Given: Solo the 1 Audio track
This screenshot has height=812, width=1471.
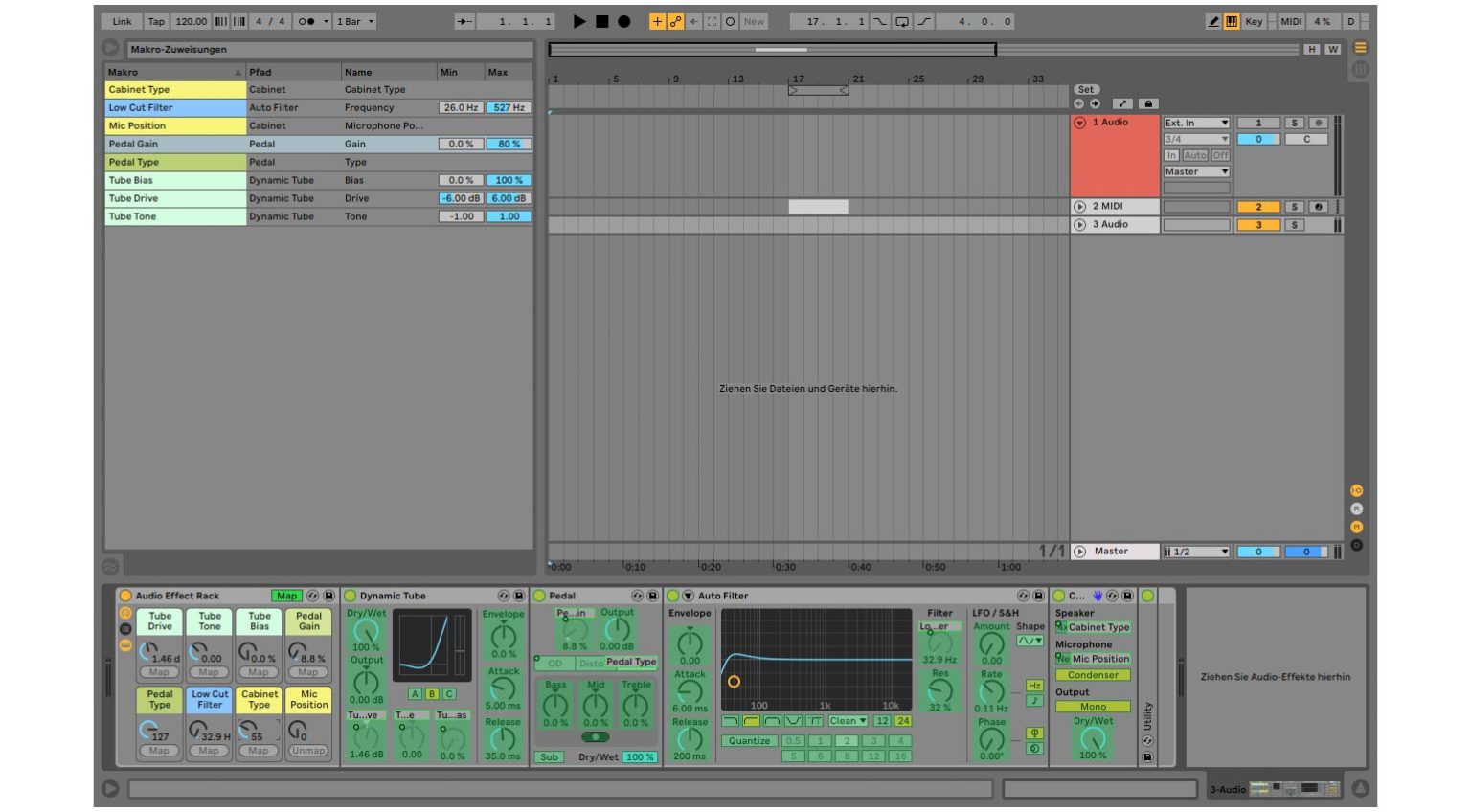Looking at the screenshot, I should coord(1295,122).
